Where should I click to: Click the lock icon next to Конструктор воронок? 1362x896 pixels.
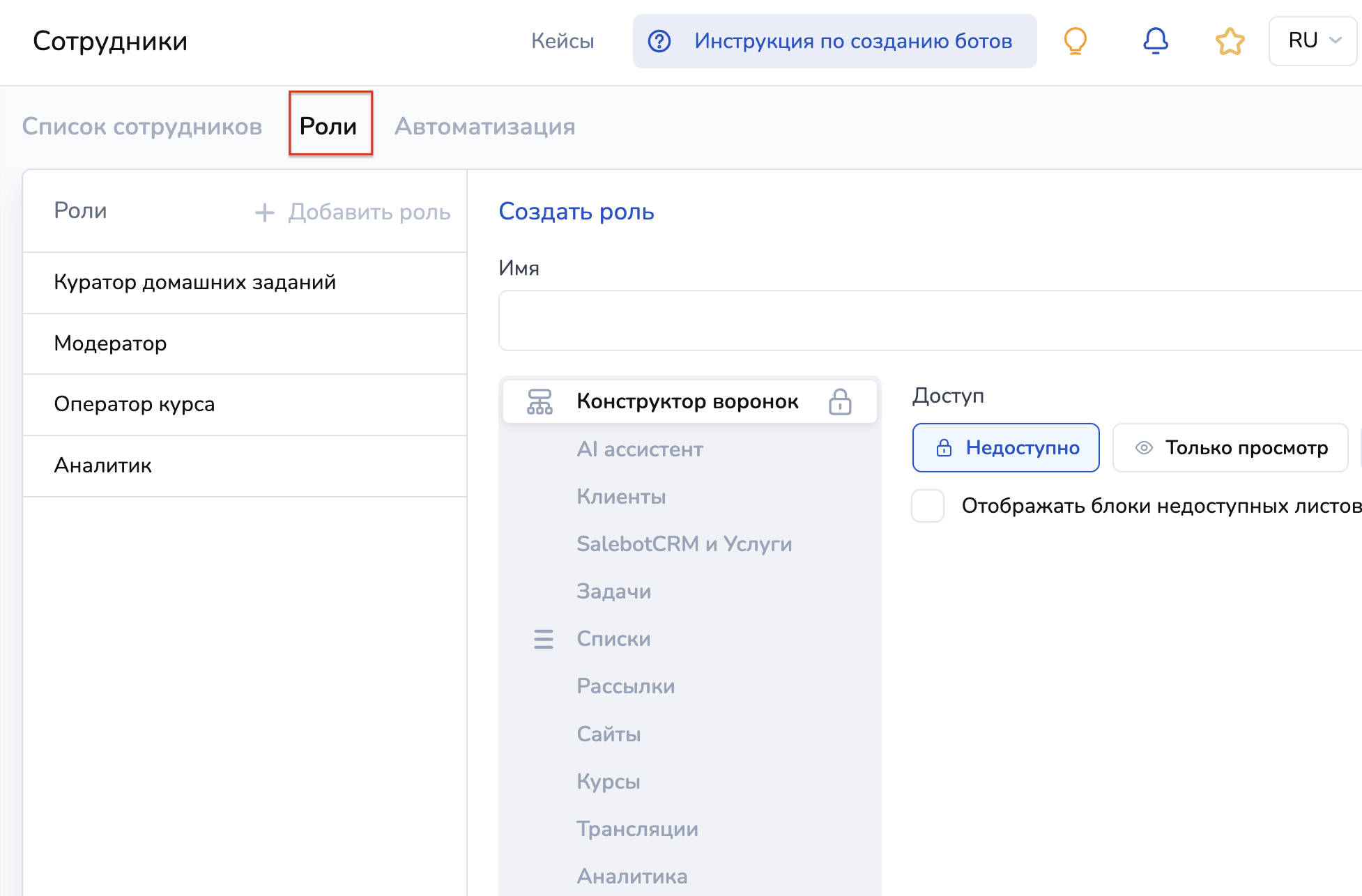point(840,401)
